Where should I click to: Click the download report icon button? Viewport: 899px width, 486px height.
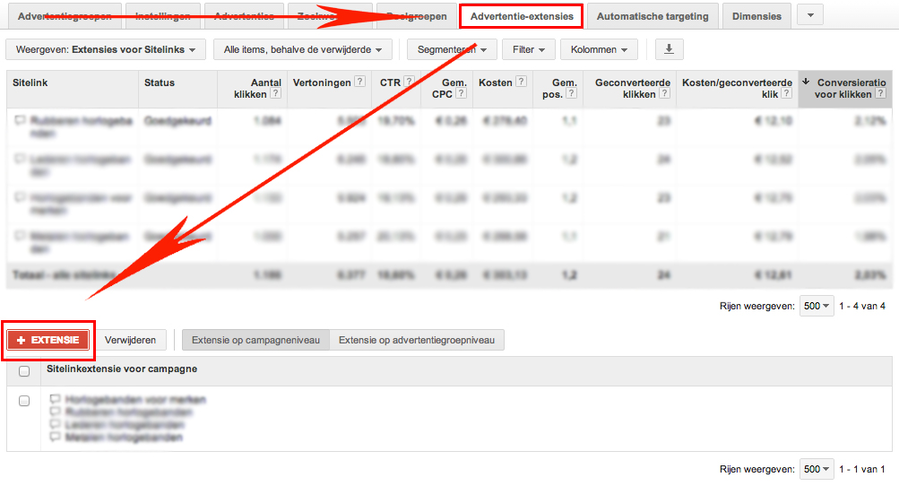click(x=669, y=49)
